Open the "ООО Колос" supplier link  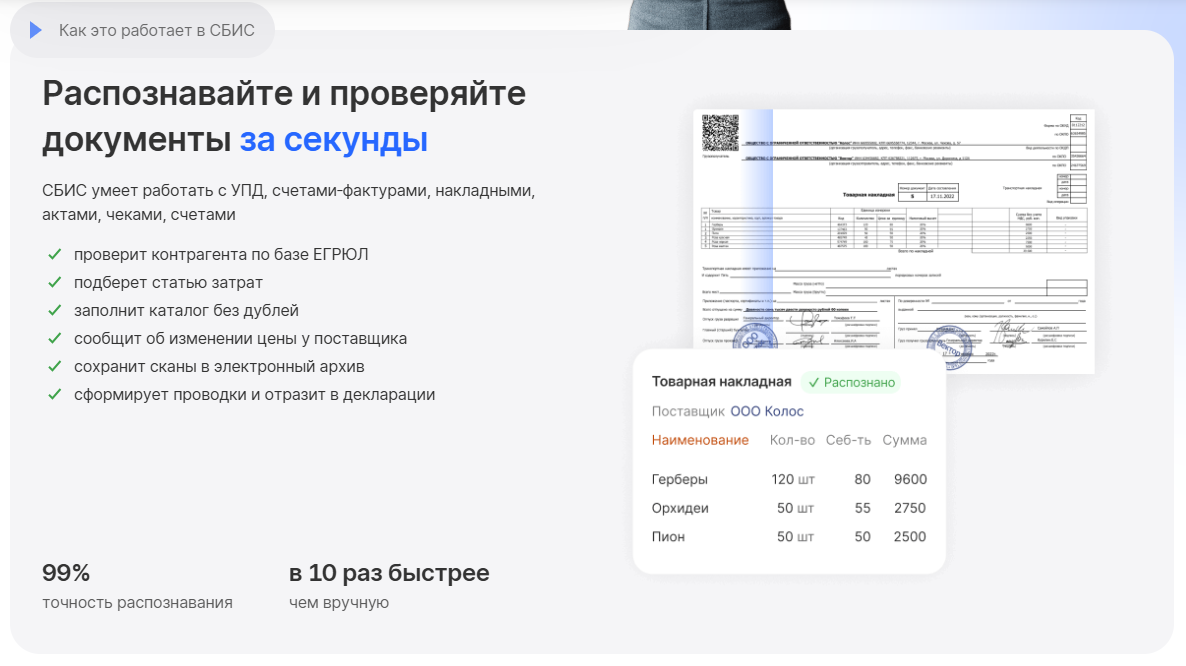[x=766, y=411]
